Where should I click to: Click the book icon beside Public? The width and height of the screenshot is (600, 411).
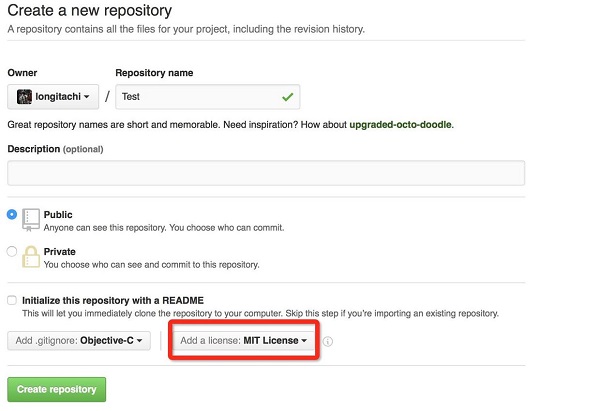coord(32,220)
